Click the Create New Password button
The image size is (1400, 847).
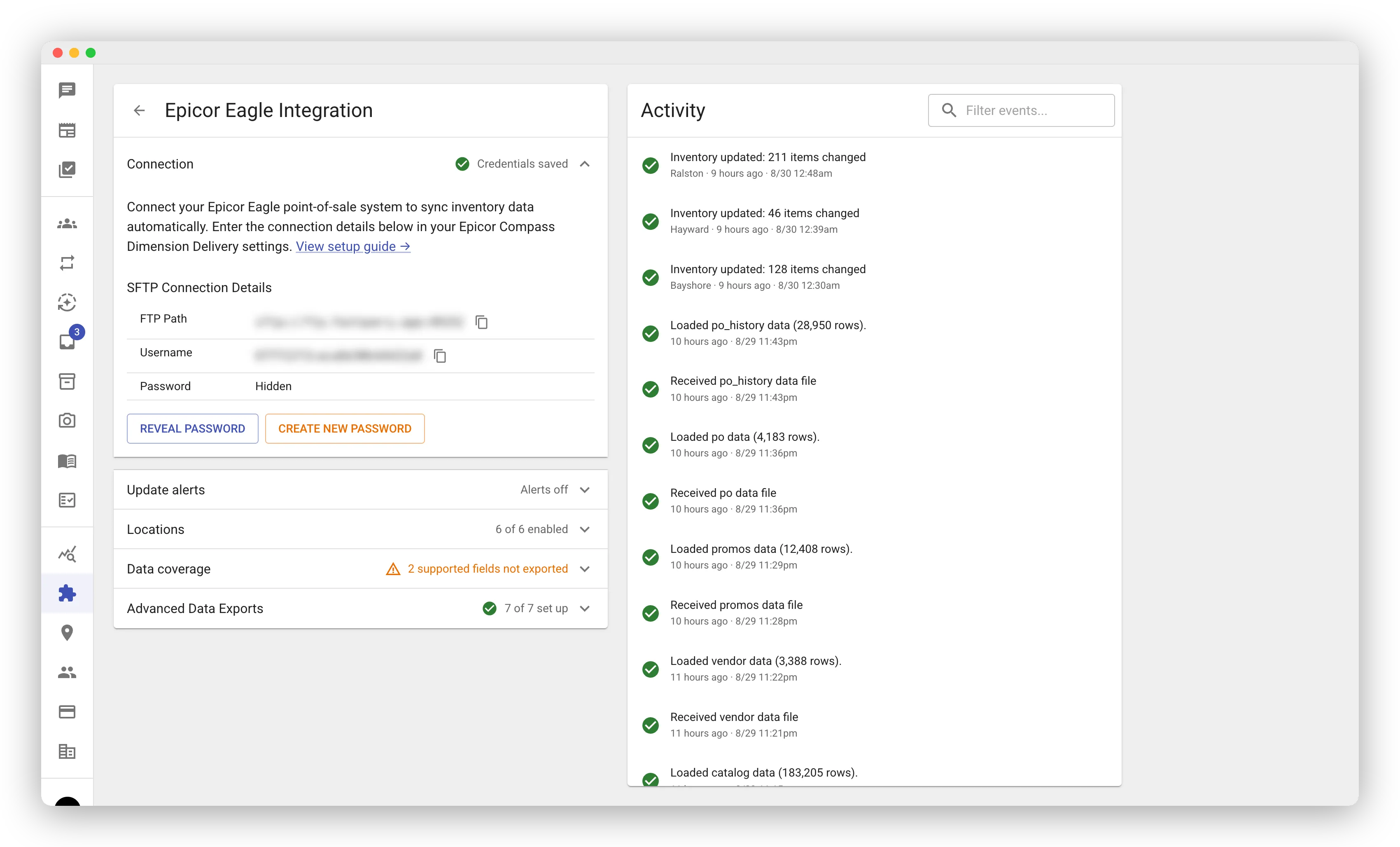click(x=345, y=428)
